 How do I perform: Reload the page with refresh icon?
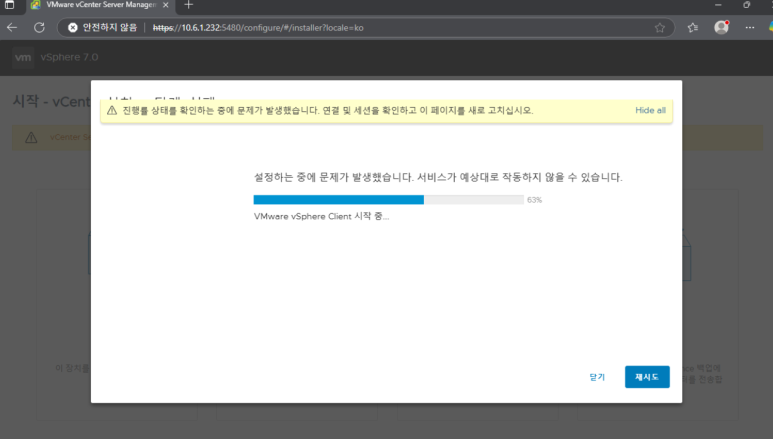(x=39, y=28)
